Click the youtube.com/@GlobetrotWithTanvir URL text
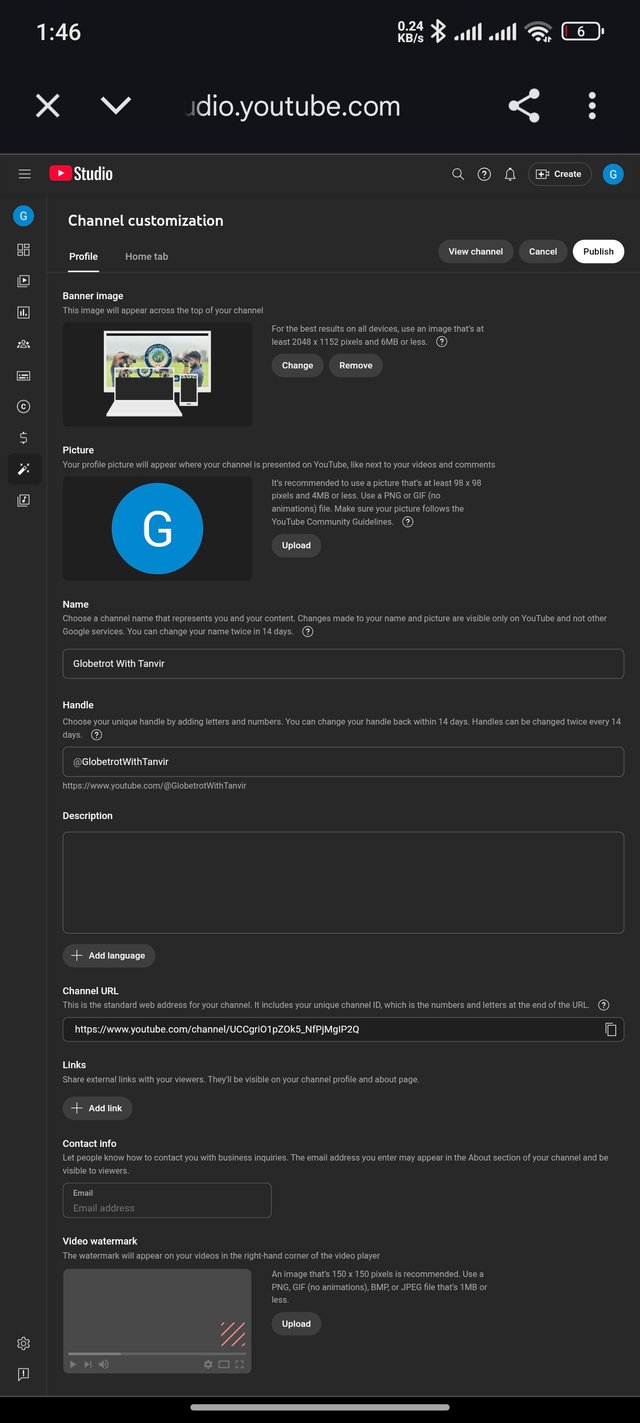The image size is (640, 1423). click(155, 786)
